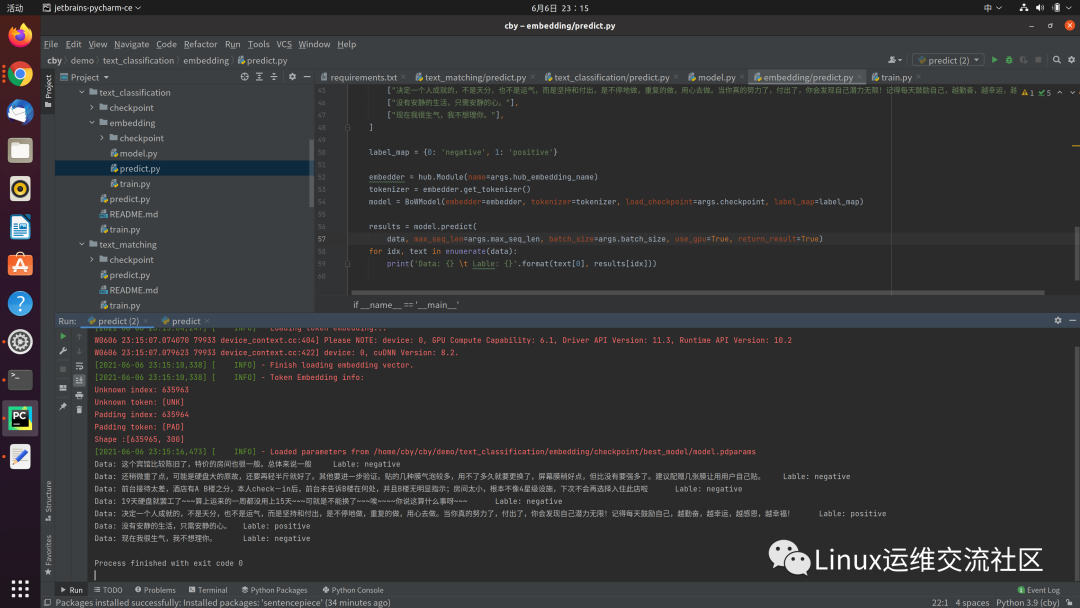Collapse the text_classification folder

pyautogui.click(x=82, y=92)
